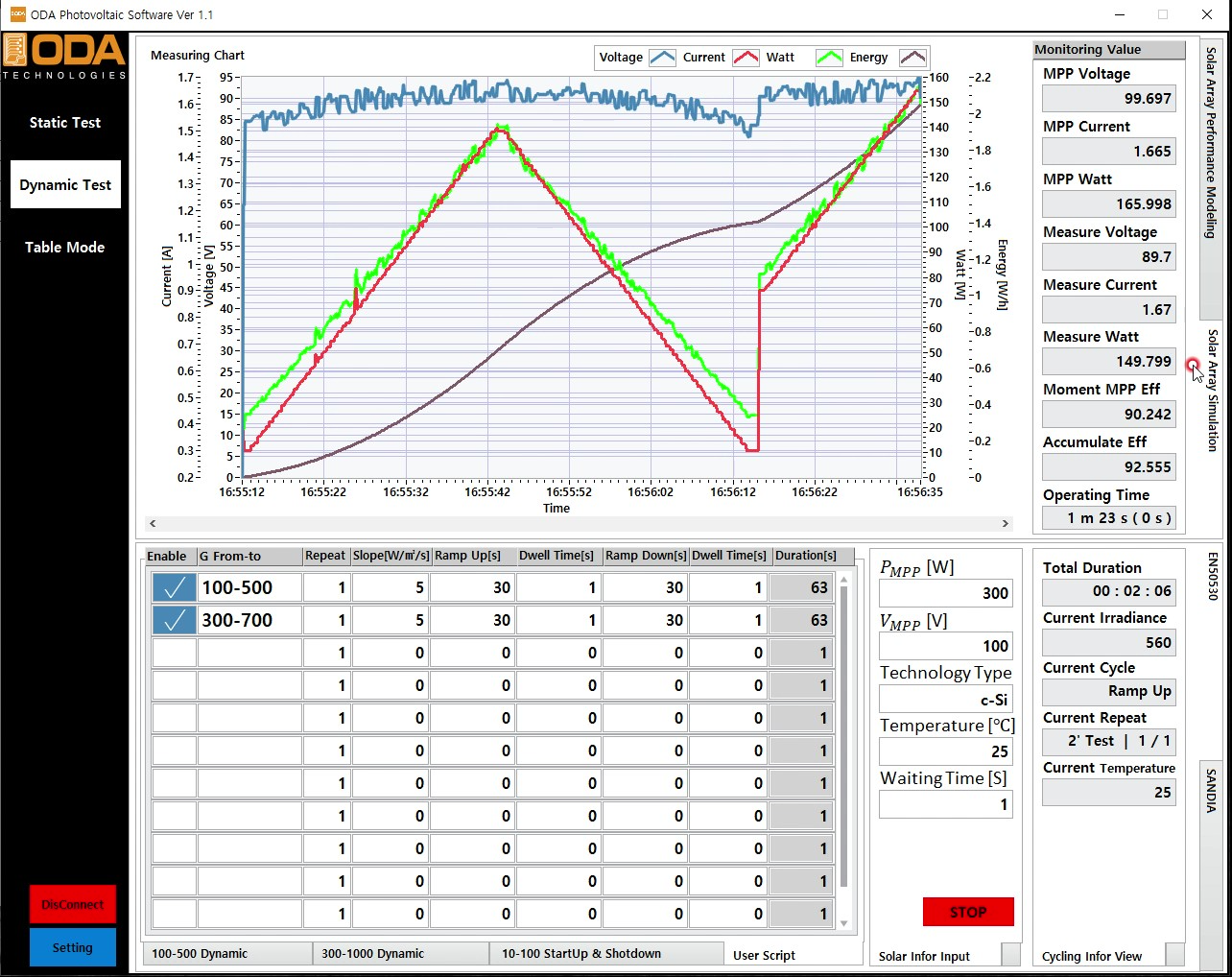The image size is (1232, 977).
Task: Check the Enable box in the third table row
Action: [174, 653]
